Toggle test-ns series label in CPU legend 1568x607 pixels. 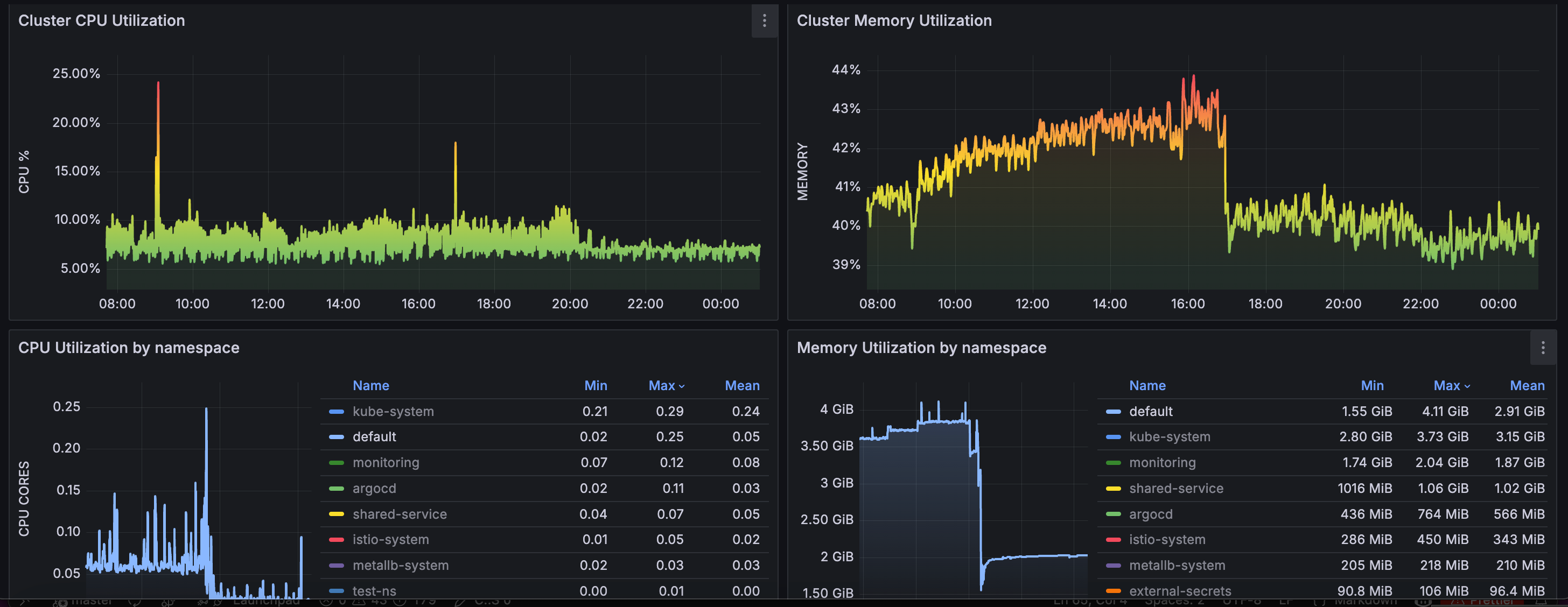pyautogui.click(x=374, y=591)
